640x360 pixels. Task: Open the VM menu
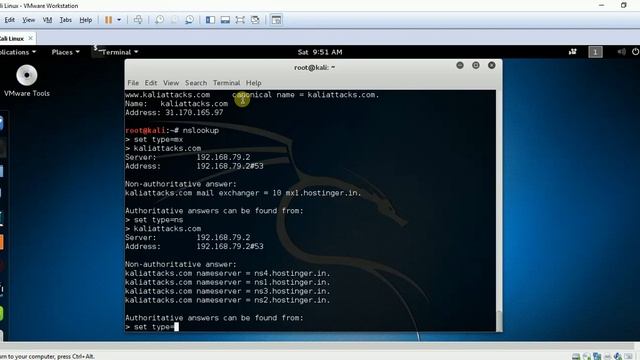pos(47,20)
